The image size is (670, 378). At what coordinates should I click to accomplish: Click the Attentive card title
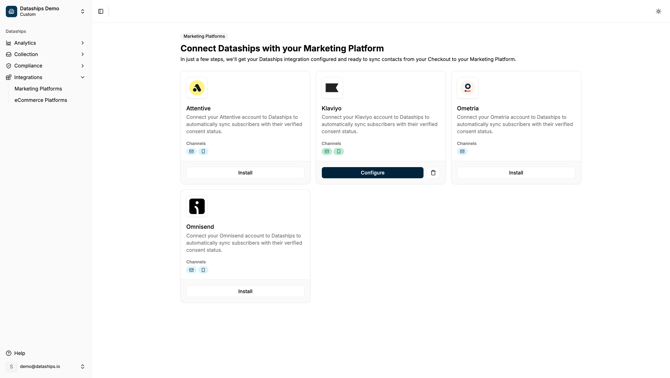pos(198,108)
